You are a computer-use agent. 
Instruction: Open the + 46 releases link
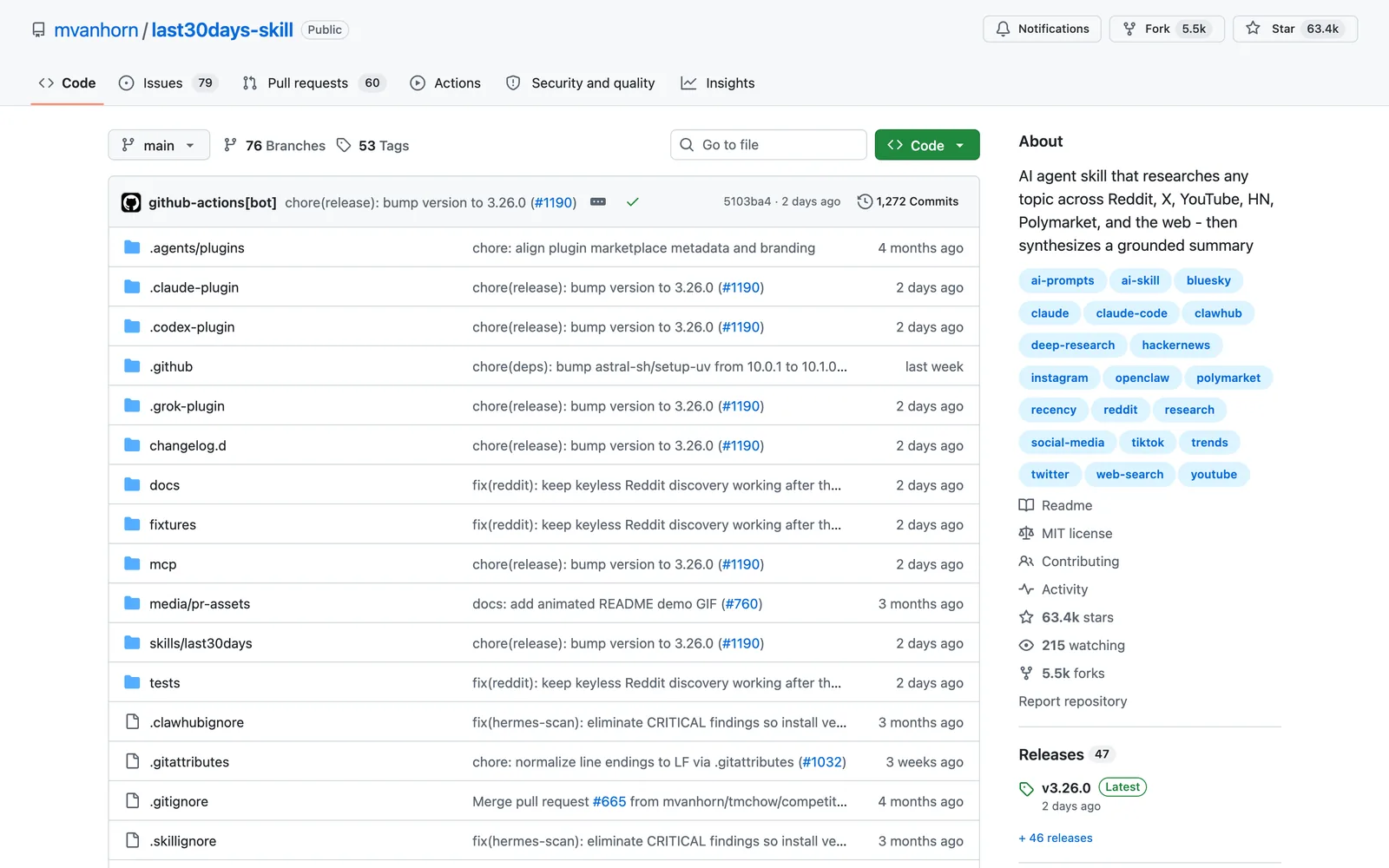coord(1056,838)
